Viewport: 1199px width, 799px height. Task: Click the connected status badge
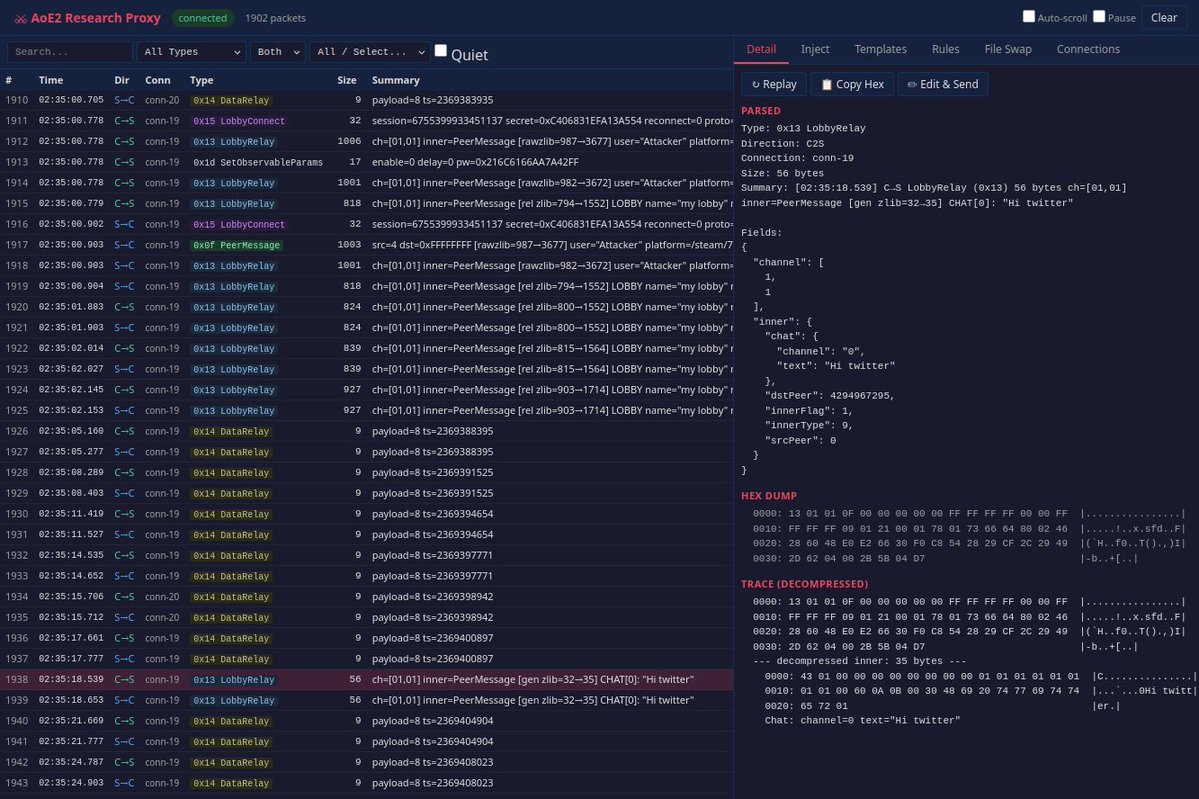[x=203, y=18]
